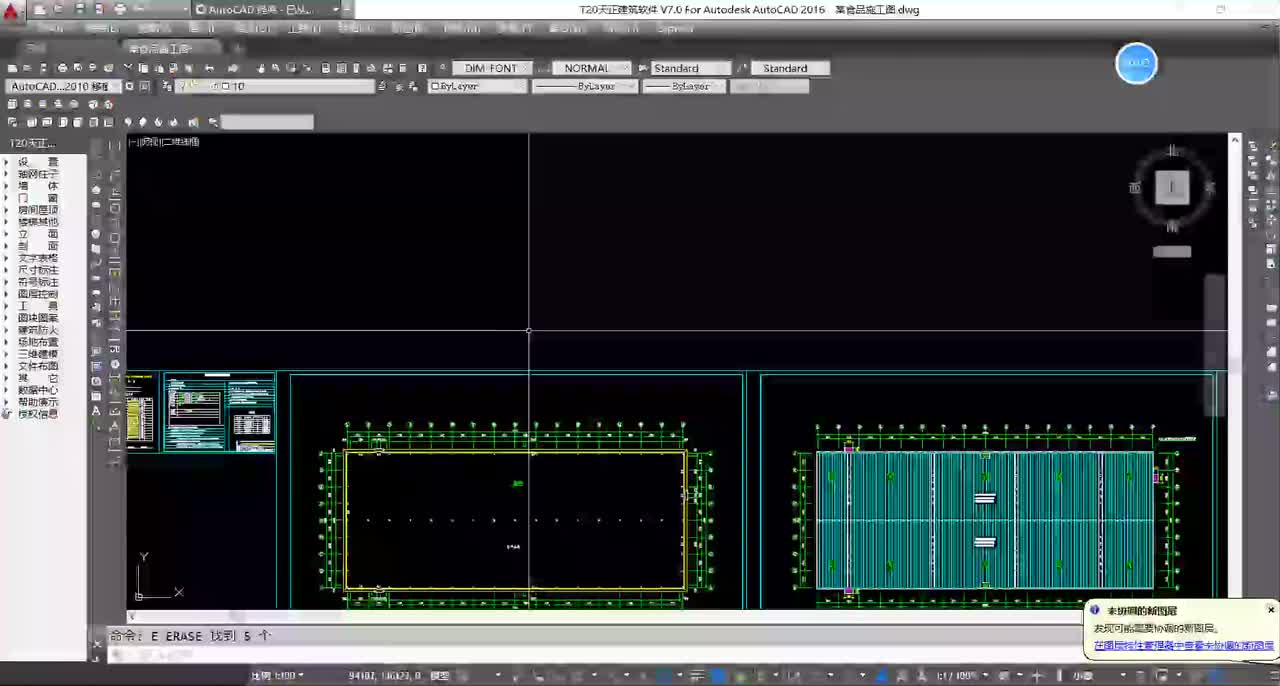Image resolution: width=1280 pixels, height=686 pixels.
Task: Click make object's layer current icon
Action: tap(381, 86)
